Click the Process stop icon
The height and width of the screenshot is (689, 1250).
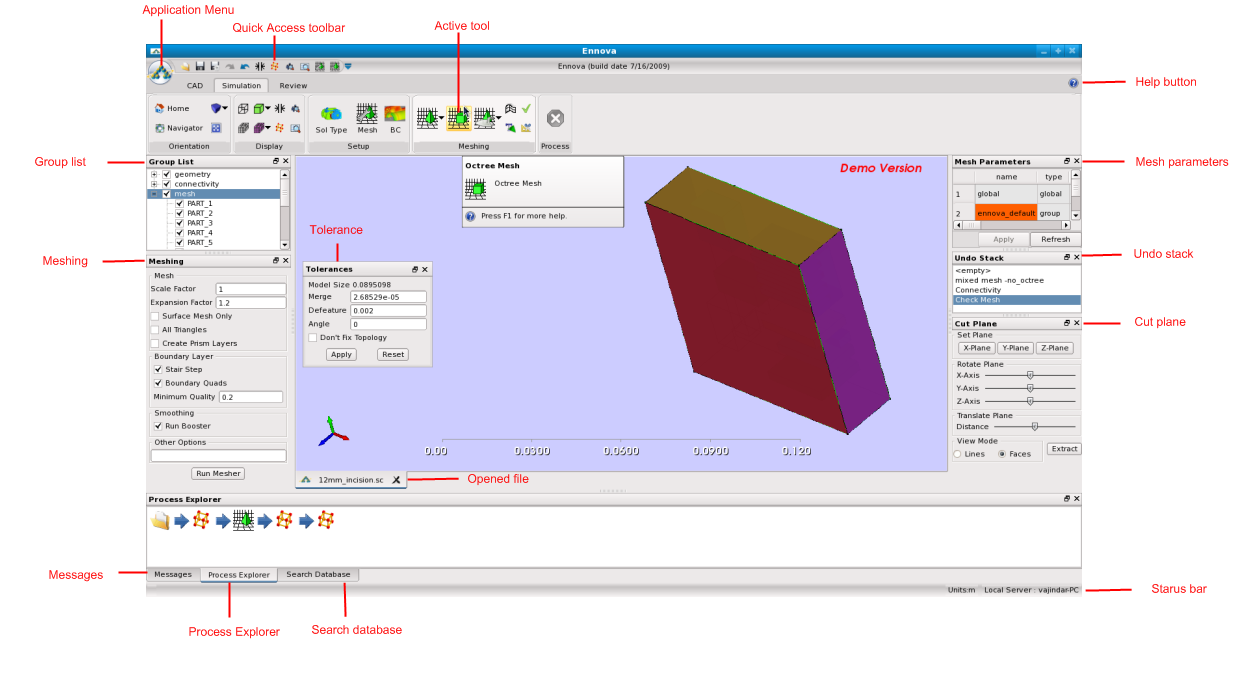(x=555, y=118)
